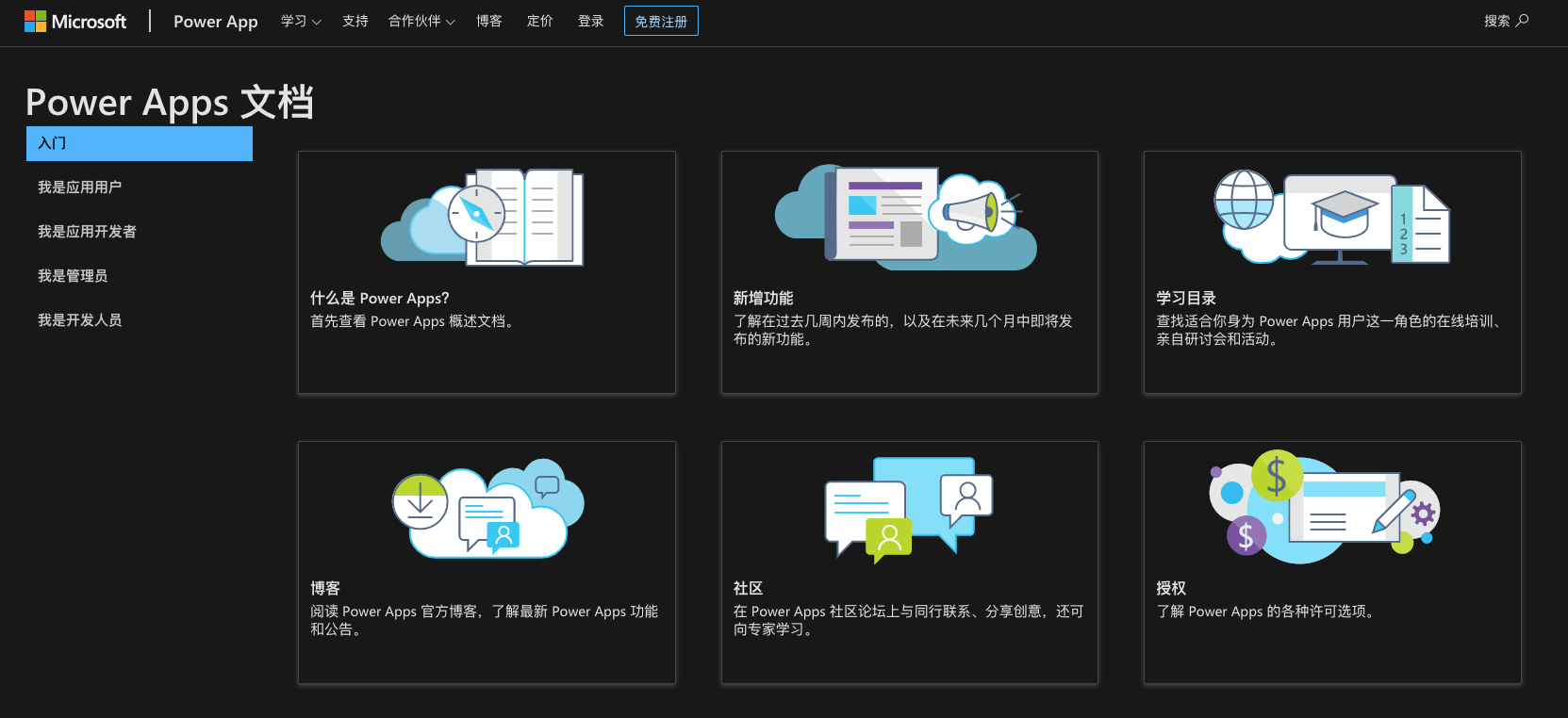1568x718 pixels.
Task: Click description starting 阅读 Power Apps 官方博客
Action: [485, 620]
